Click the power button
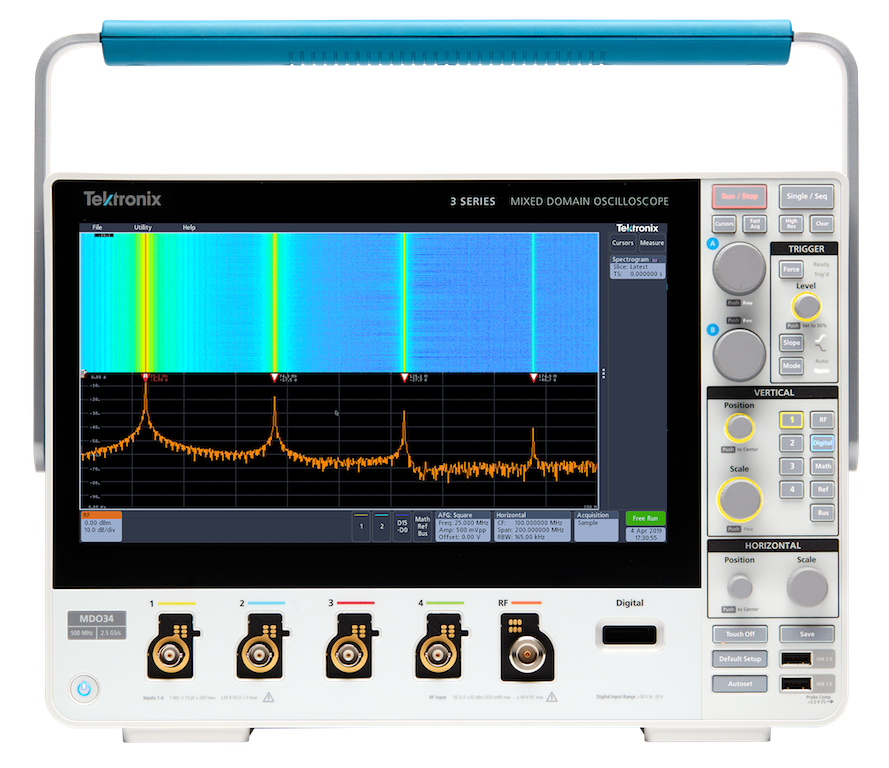 coord(84,689)
